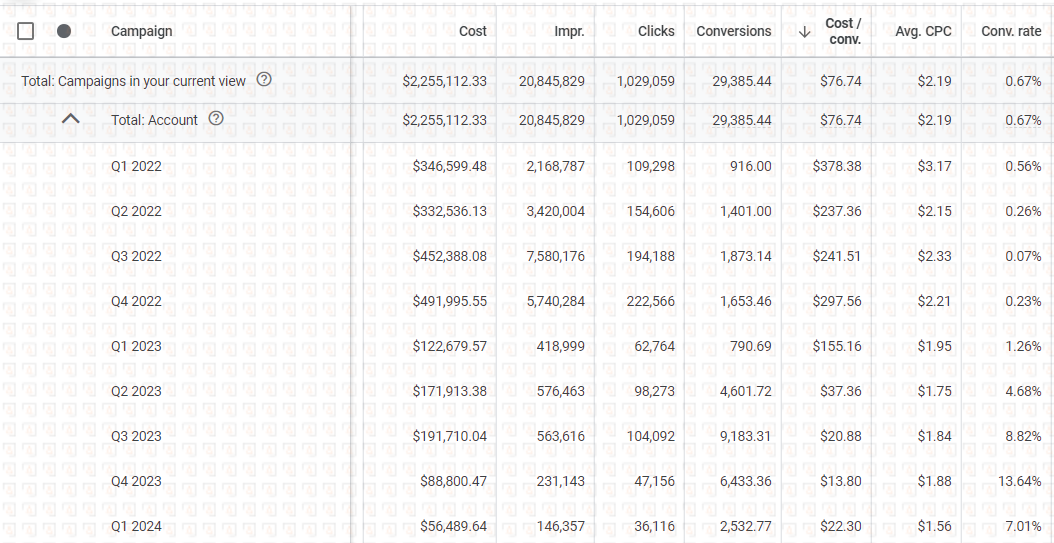
Task: Click the gray status dot column header
Action: coord(64,31)
